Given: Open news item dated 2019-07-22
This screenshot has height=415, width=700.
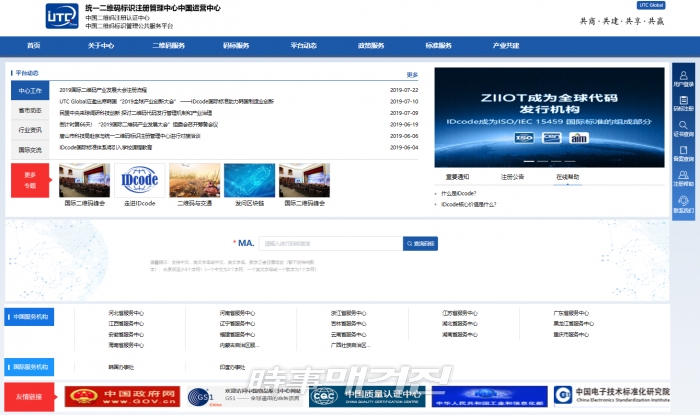Looking at the screenshot, I should click(x=103, y=90).
